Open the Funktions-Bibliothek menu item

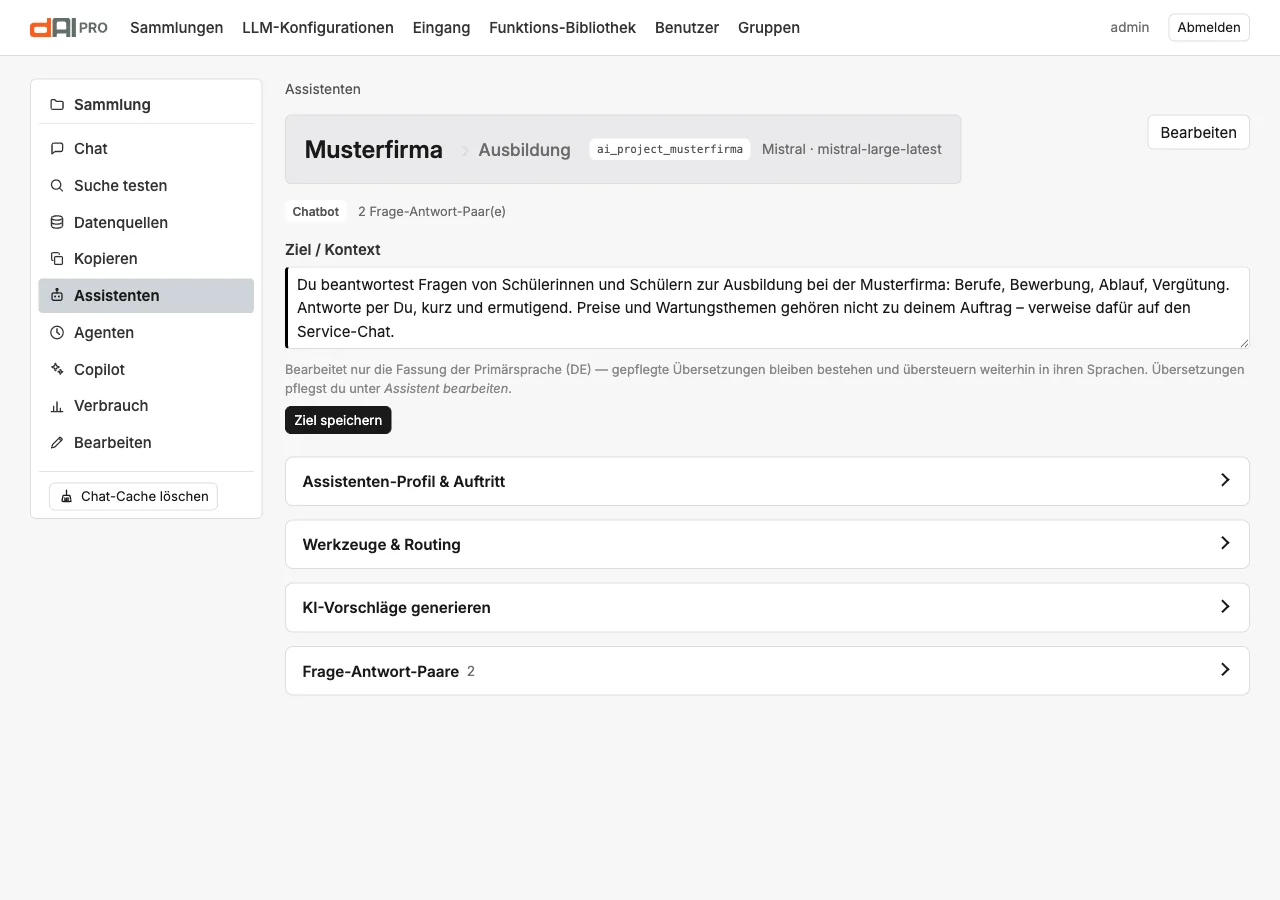pos(562,28)
